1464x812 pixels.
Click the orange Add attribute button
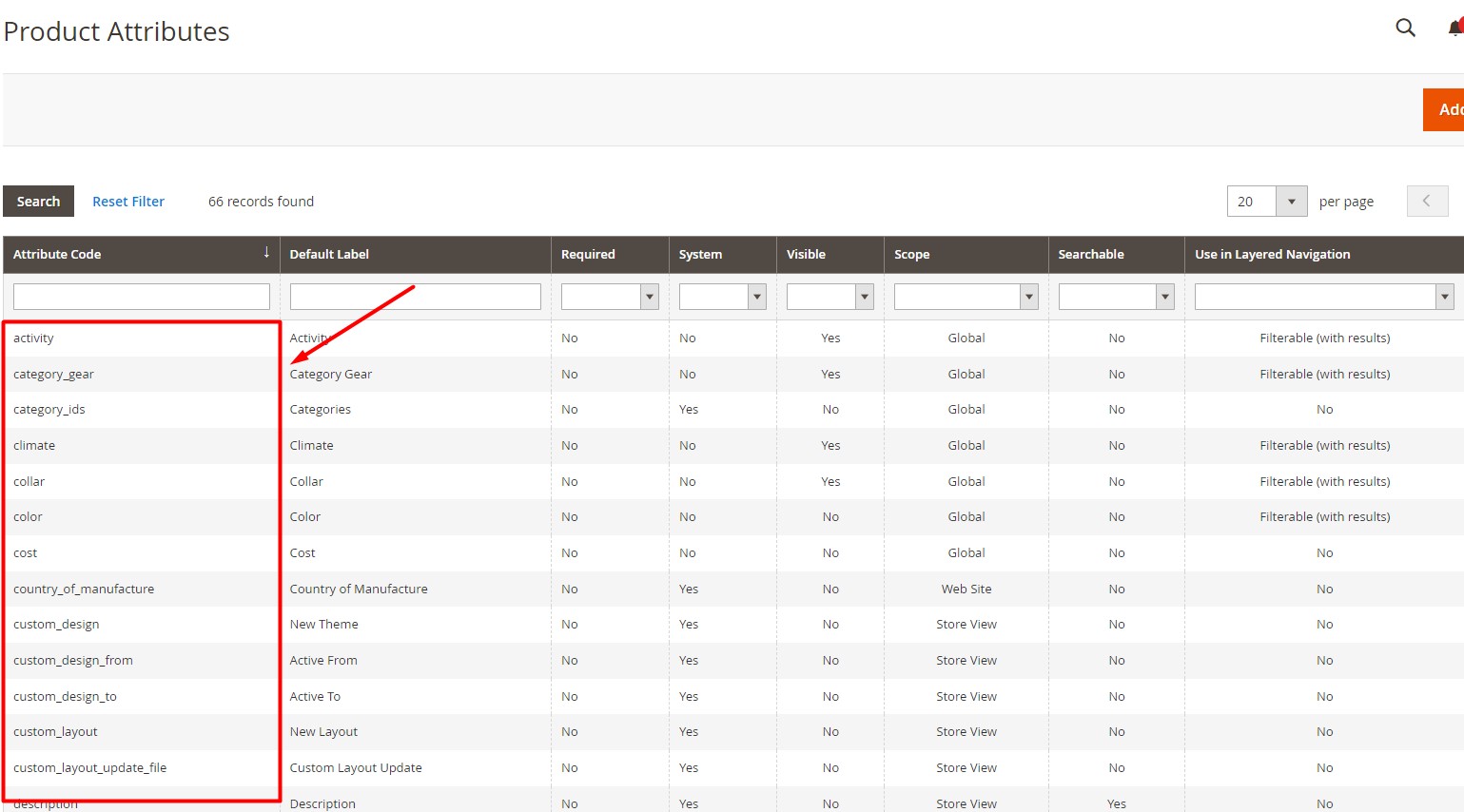[1444, 109]
